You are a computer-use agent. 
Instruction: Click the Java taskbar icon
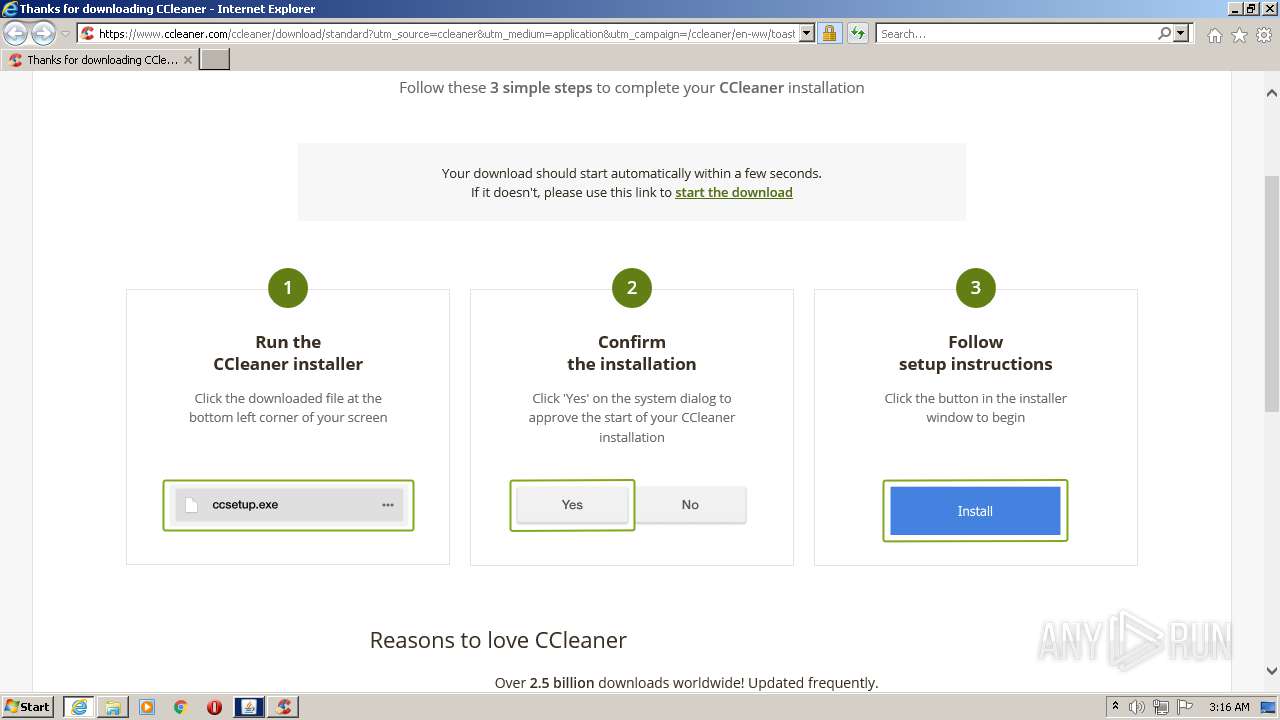pos(249,707)
